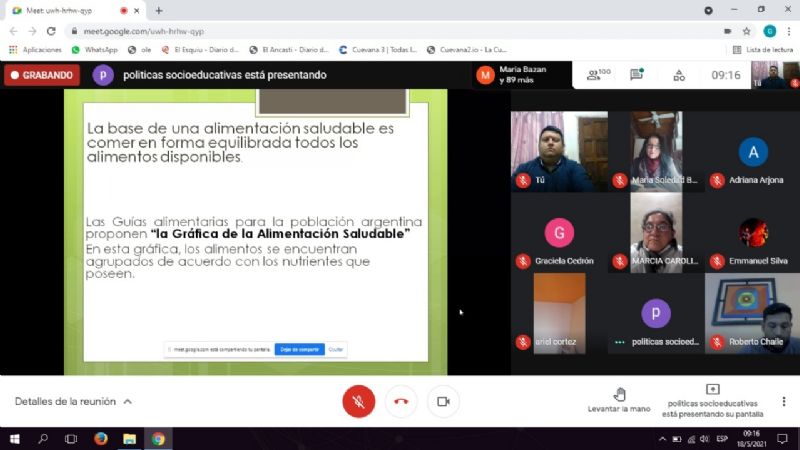Toggle the camera on or off
Image resolution: width=800 pixels, height=450 pixels.
point(443,402)
